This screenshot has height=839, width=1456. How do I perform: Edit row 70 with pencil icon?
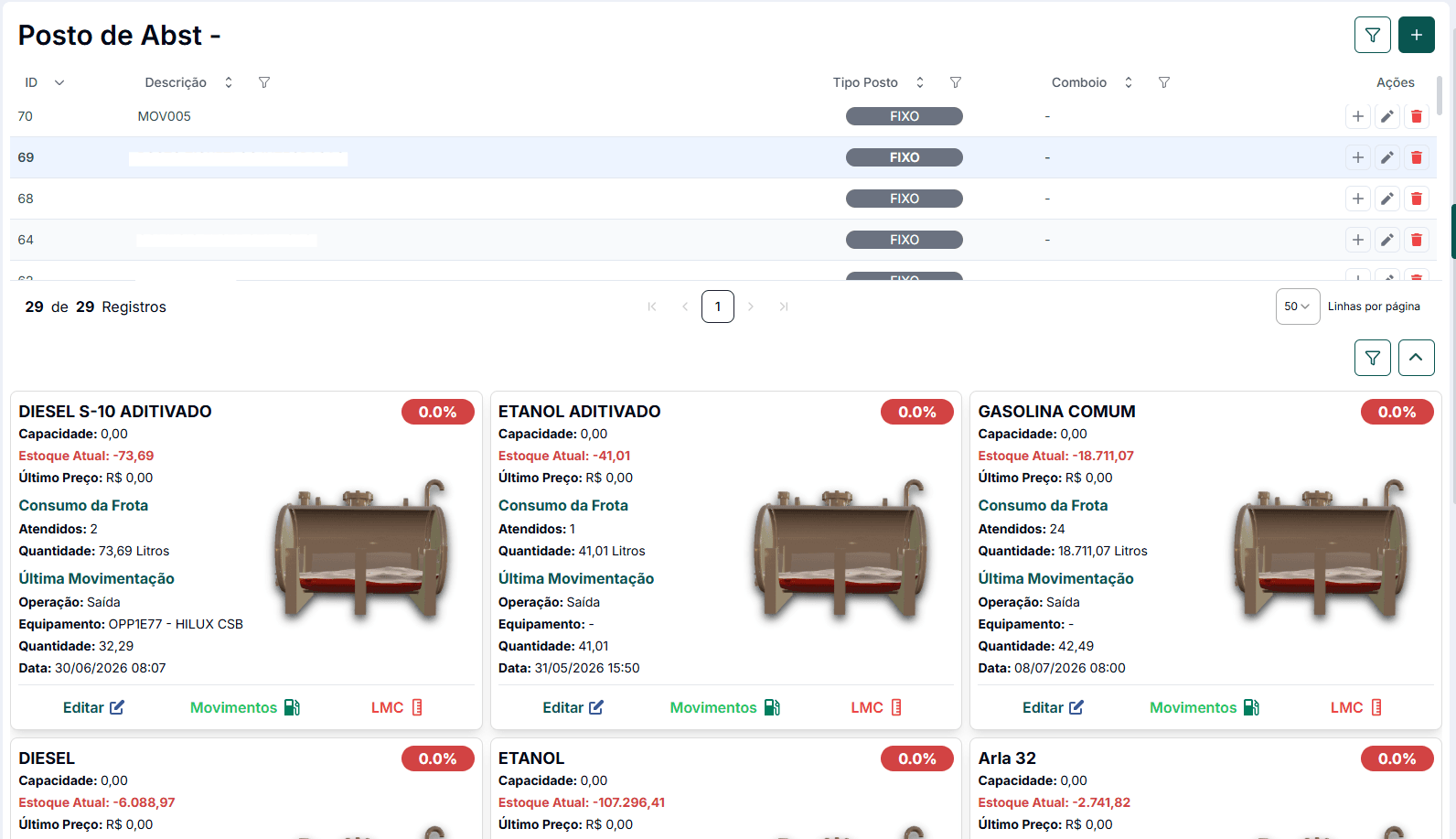pyautogui.click(x=1386, y=116)
